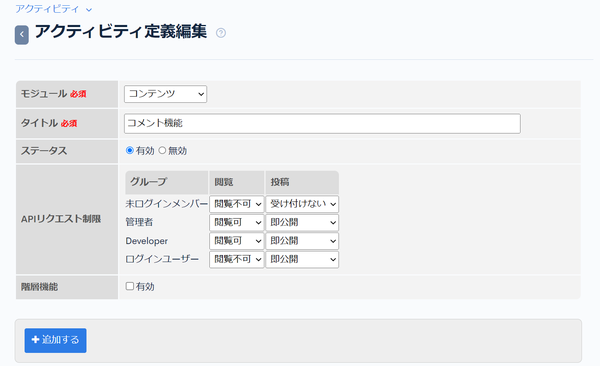The image size is (600, 366).
Task: Click the ログインユーザー group label
Action: tap(162, 259)
